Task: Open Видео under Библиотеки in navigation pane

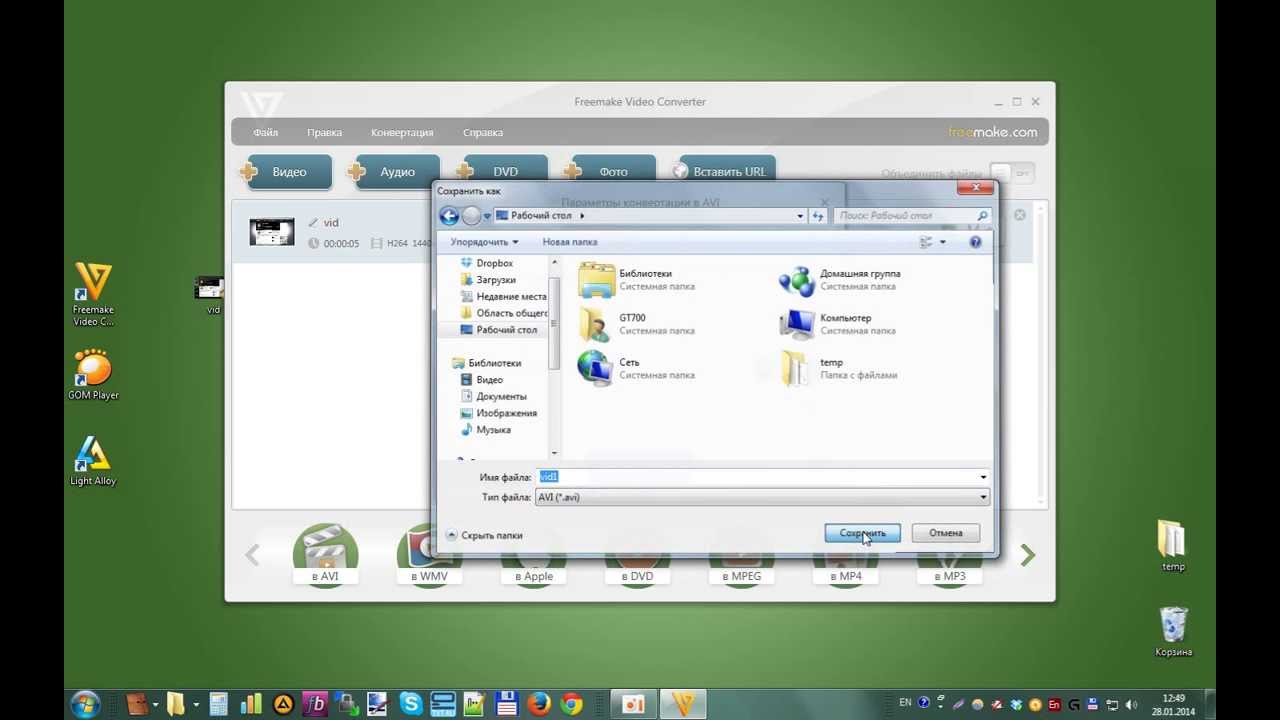Action: click(x=481, y=380)
